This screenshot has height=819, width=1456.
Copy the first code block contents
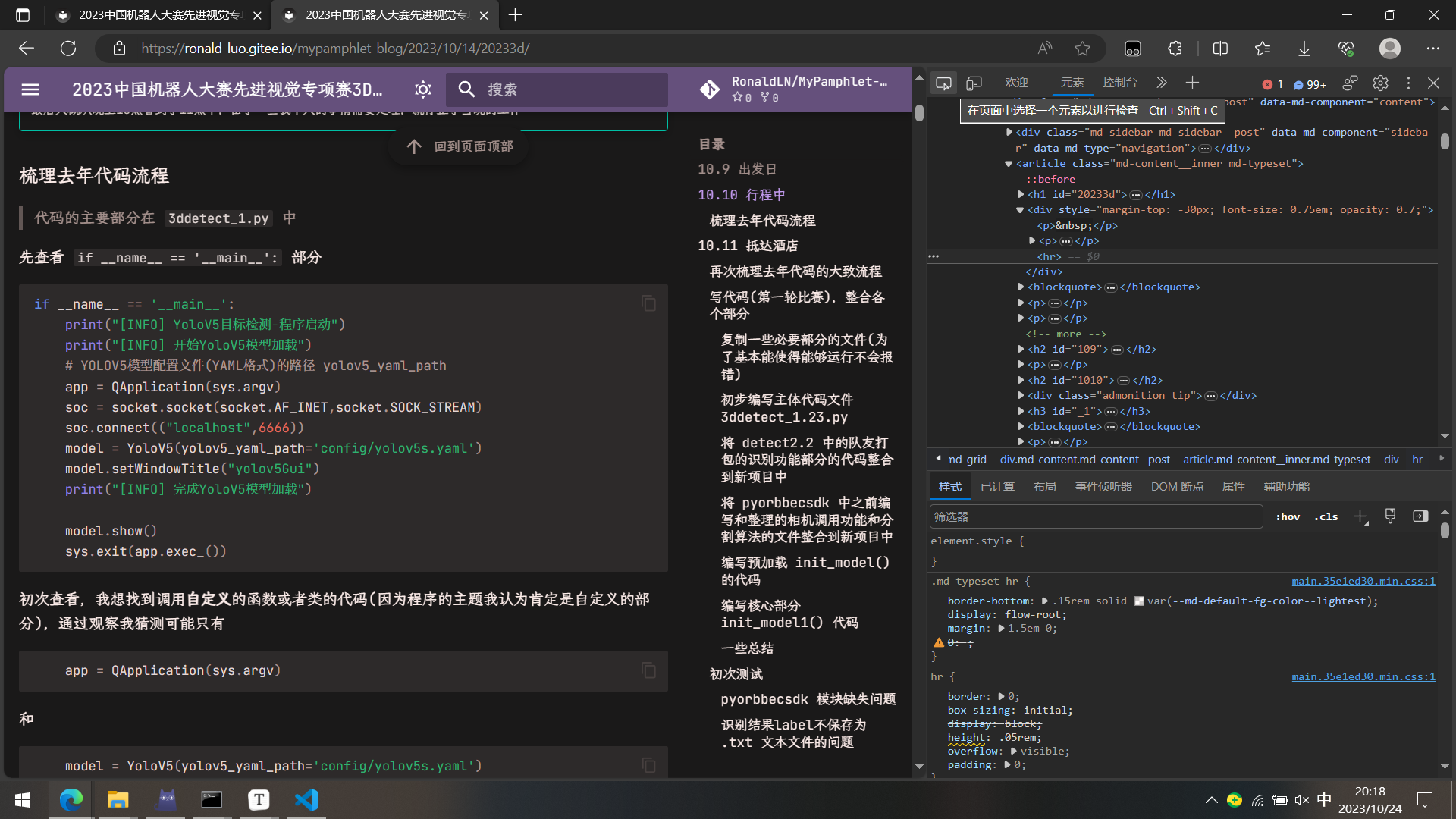pyautogui.click(x=648, y=303)
